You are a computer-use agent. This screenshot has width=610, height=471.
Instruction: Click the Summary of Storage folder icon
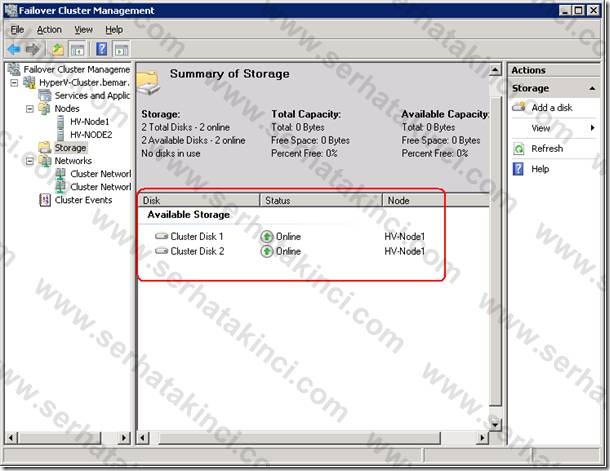(x=149, y=83)
